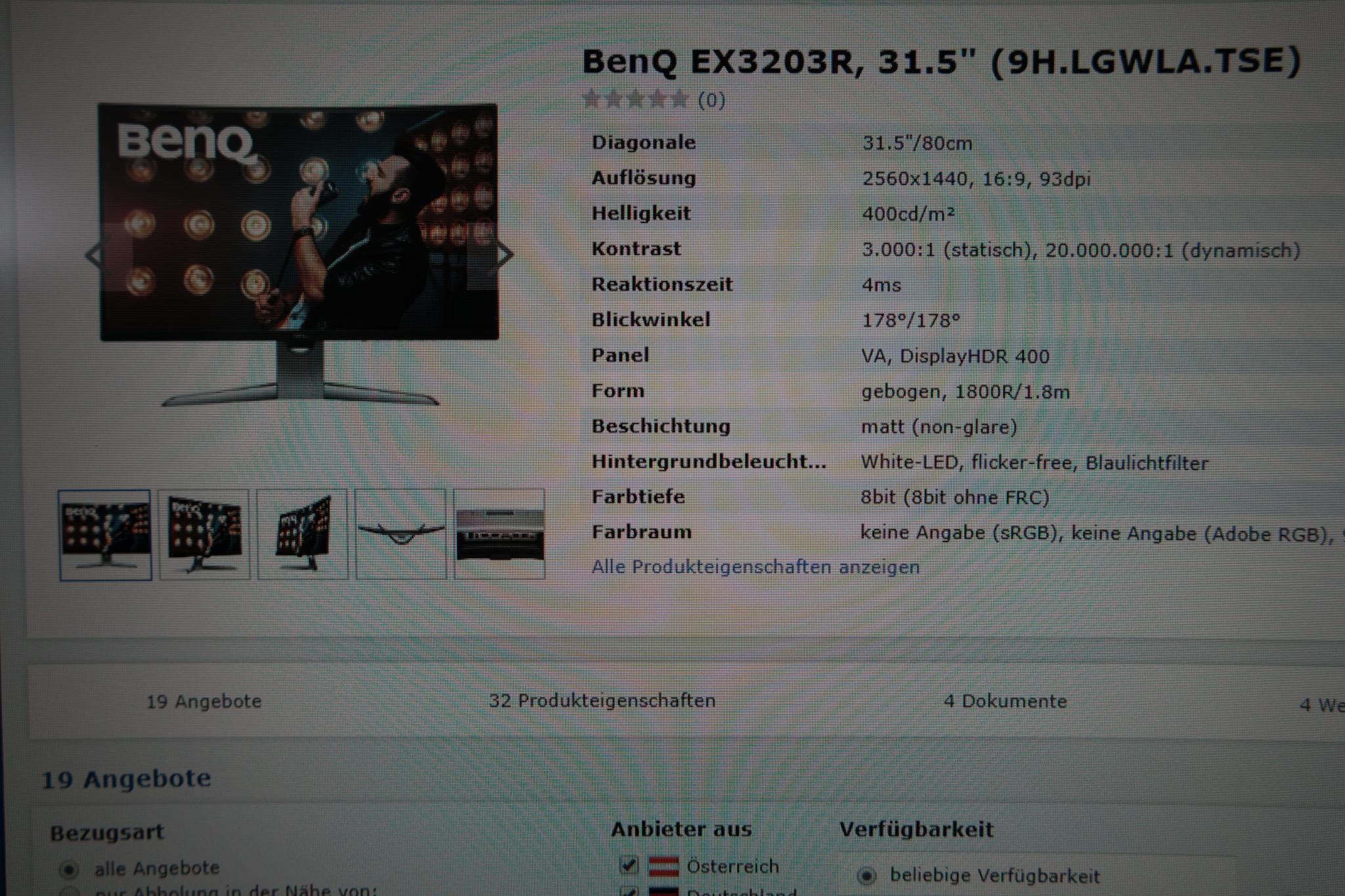
Task: Open the '19 Angebote' tab
Action: pyautogui.click(x=204, y=702)
